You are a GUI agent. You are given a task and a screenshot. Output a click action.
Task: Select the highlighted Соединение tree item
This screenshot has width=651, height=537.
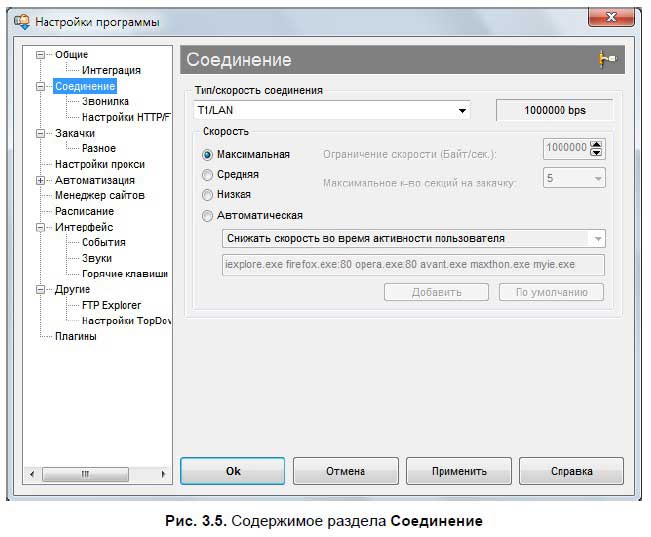coord(85,86)
